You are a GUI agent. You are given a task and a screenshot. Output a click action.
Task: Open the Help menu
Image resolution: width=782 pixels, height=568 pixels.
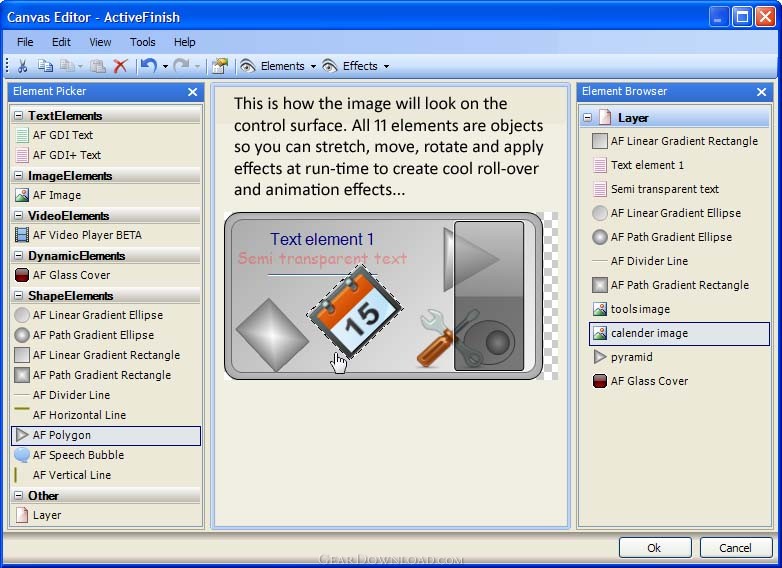(x=185, y=42)
